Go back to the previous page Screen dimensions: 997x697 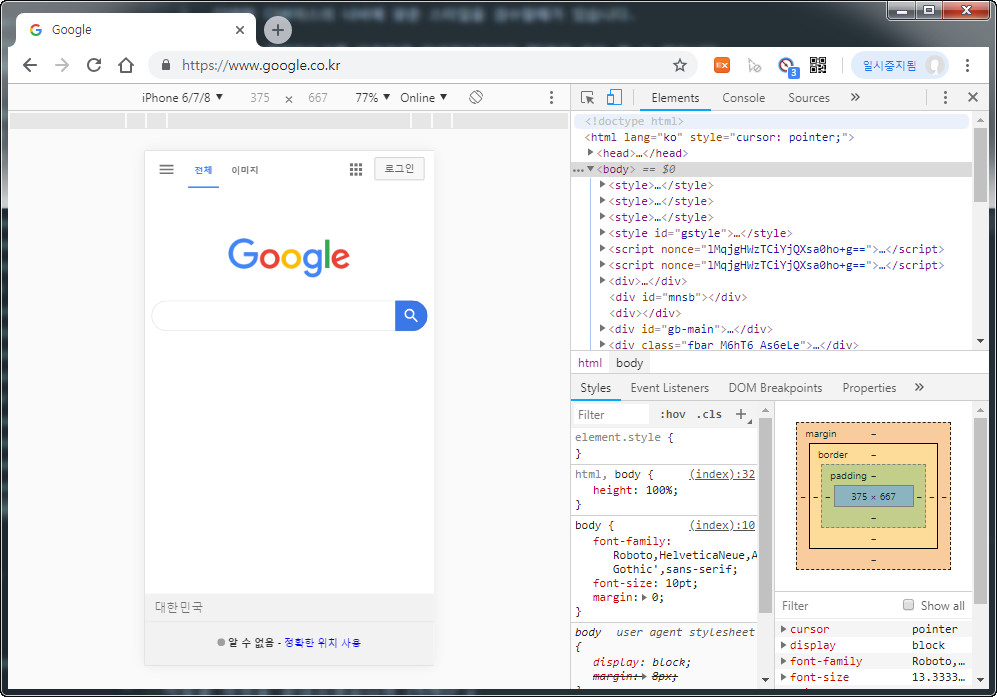tap(30, 65)
